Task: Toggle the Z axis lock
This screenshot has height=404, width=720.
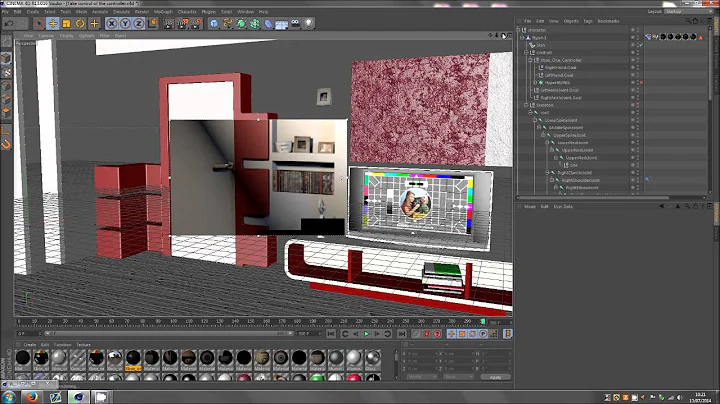Action: [139, 23]
